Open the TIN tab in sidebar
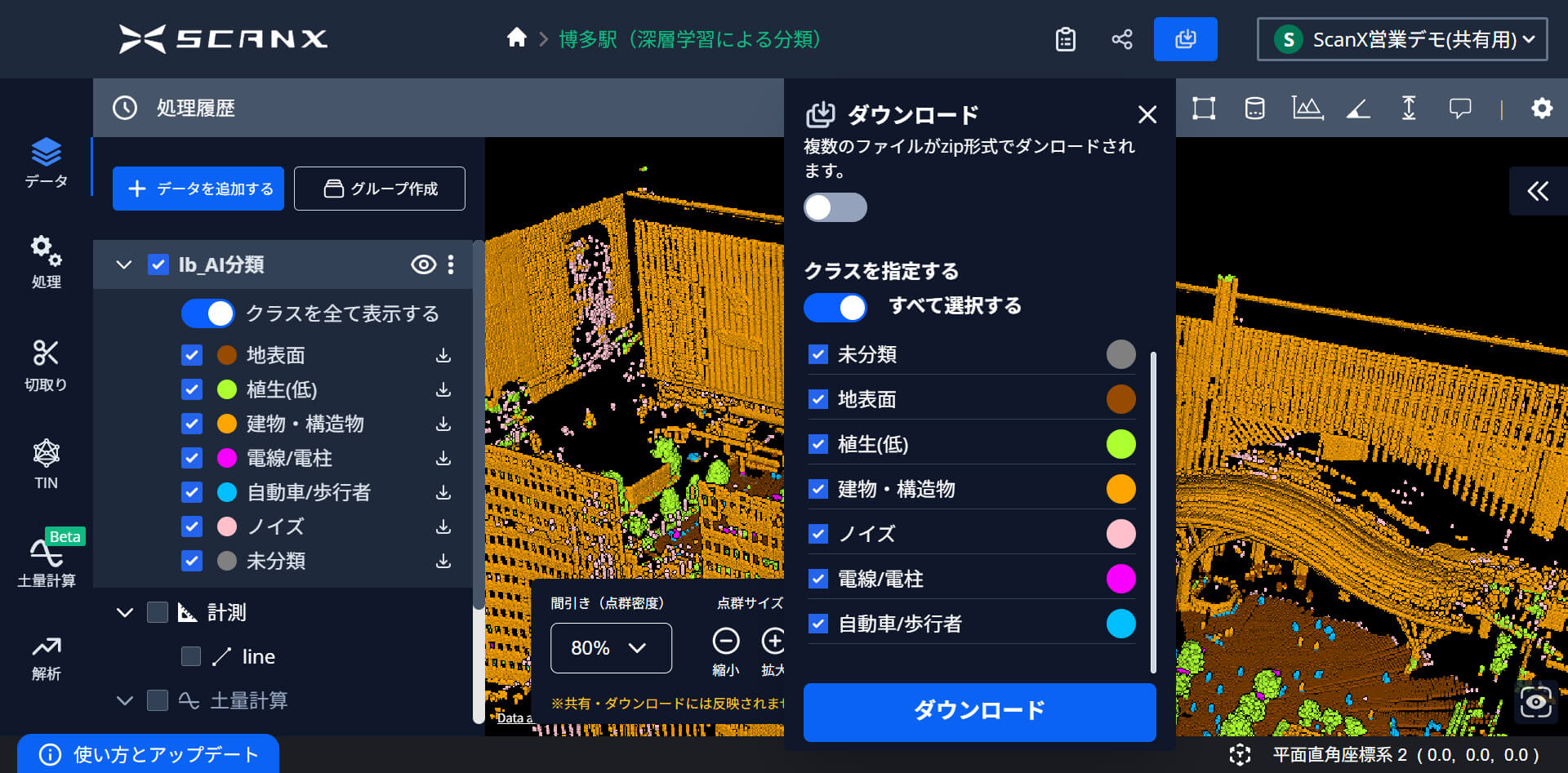Viewport: 1568px width, 773px height. (x=46, y=464)
